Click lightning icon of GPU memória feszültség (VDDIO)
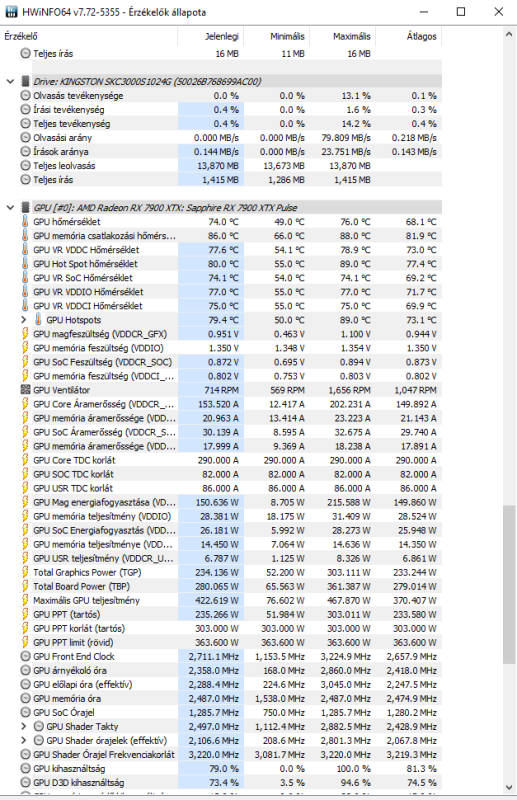Image resolution: width=517 pixels, height=800 pixels. click(25, 348)
